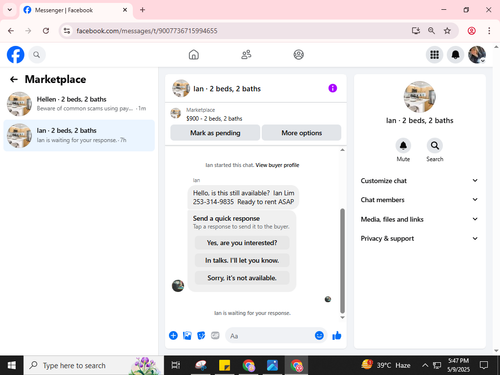Screen dimensions: 500x375
Task: Expand Media, files and links section
Action: (419, 219)
